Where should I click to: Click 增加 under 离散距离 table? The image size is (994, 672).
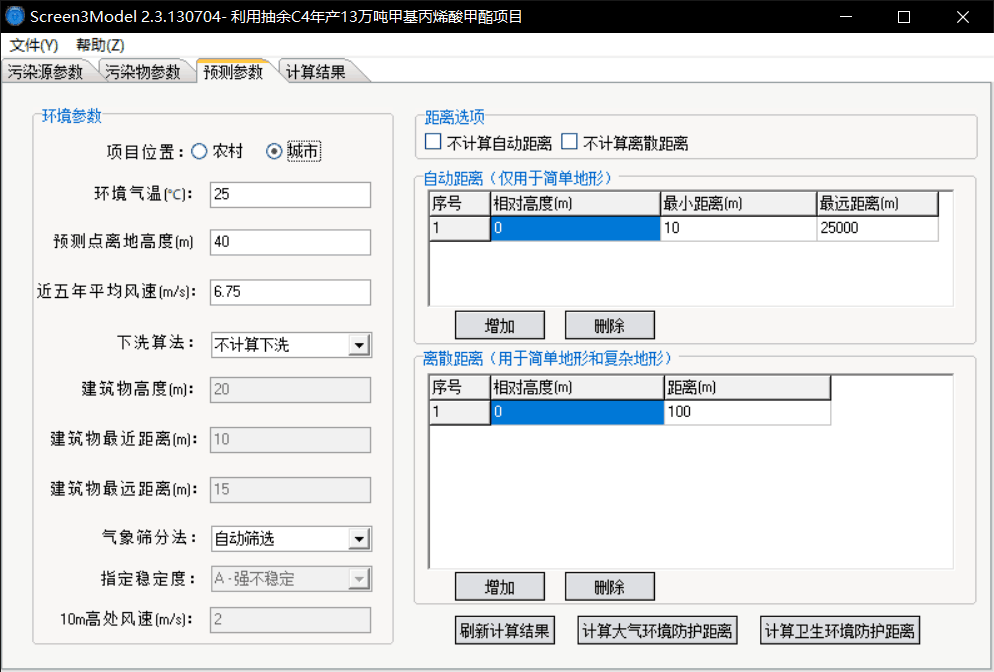500,586
